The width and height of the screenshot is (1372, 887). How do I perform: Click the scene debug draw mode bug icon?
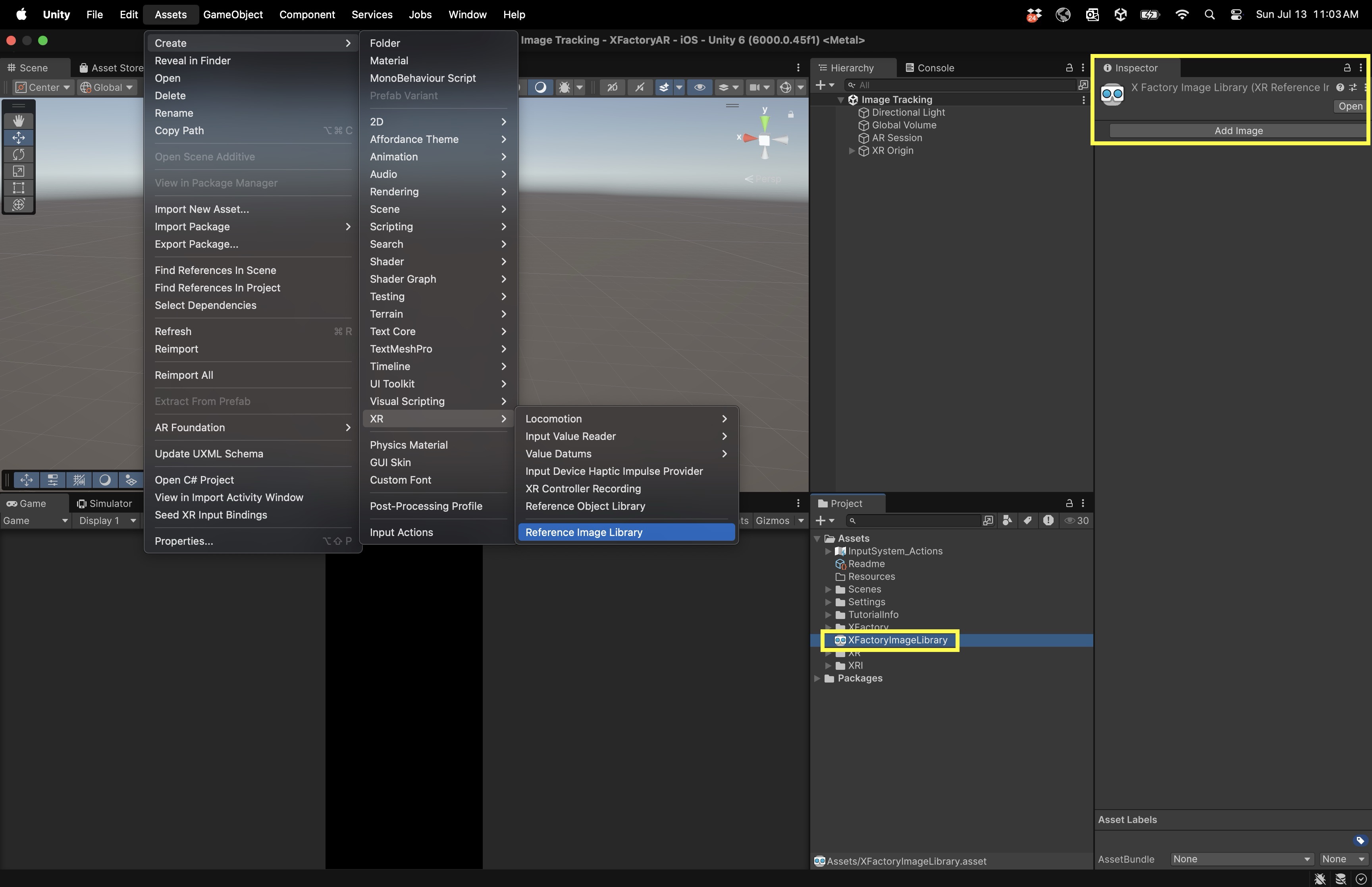(564, 87)
